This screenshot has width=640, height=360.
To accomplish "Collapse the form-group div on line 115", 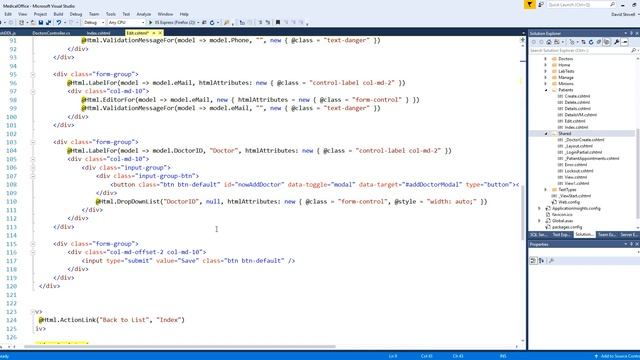I will (33, 244).
